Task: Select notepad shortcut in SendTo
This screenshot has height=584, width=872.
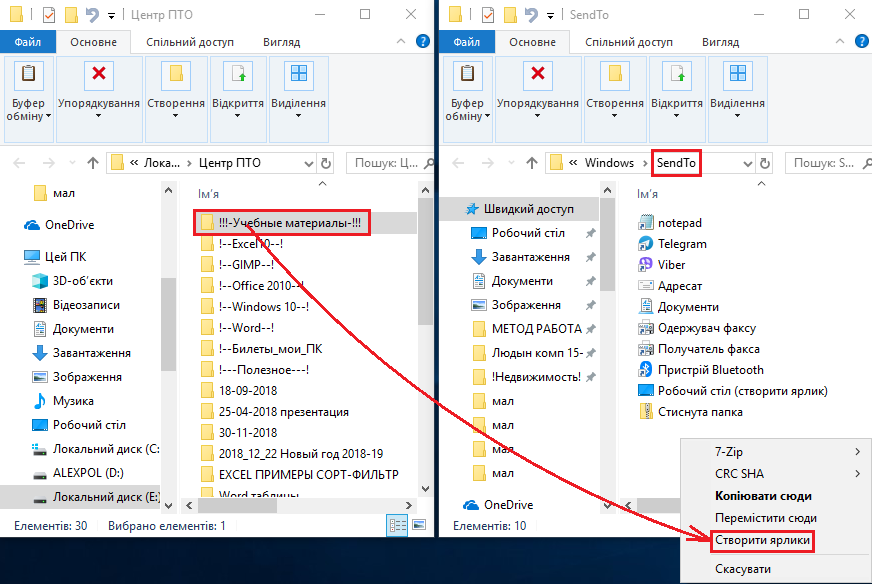Action: (680, 222)
